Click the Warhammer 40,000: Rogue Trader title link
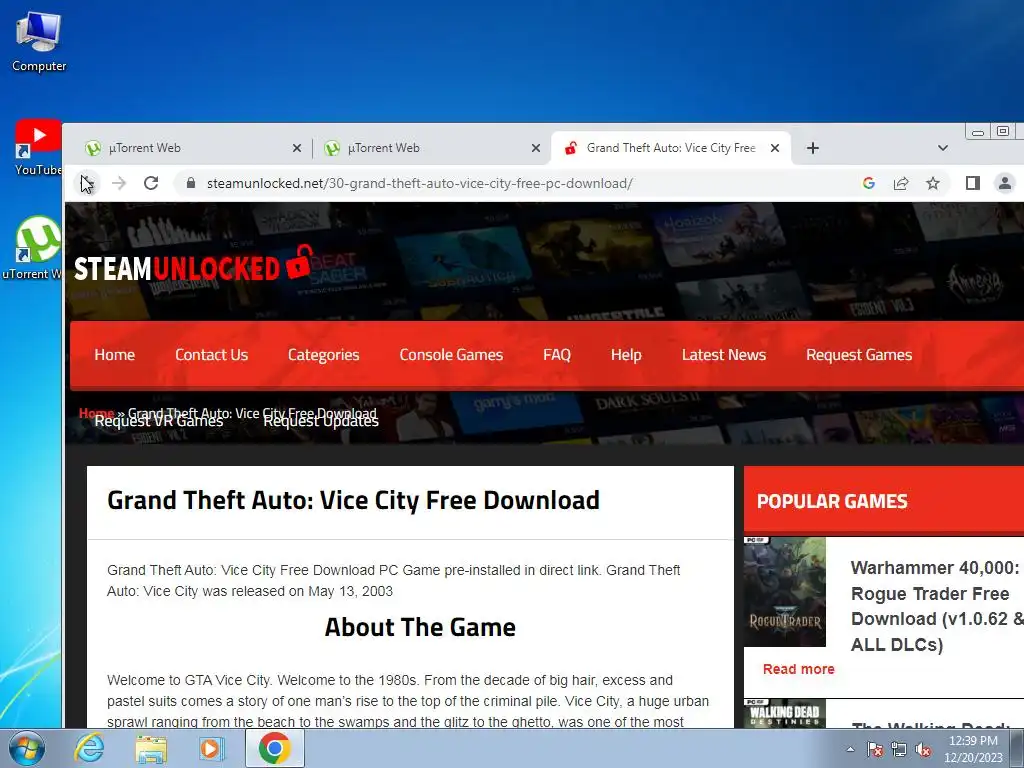This screenshot has height=768, width=1024. pos(936,606)
